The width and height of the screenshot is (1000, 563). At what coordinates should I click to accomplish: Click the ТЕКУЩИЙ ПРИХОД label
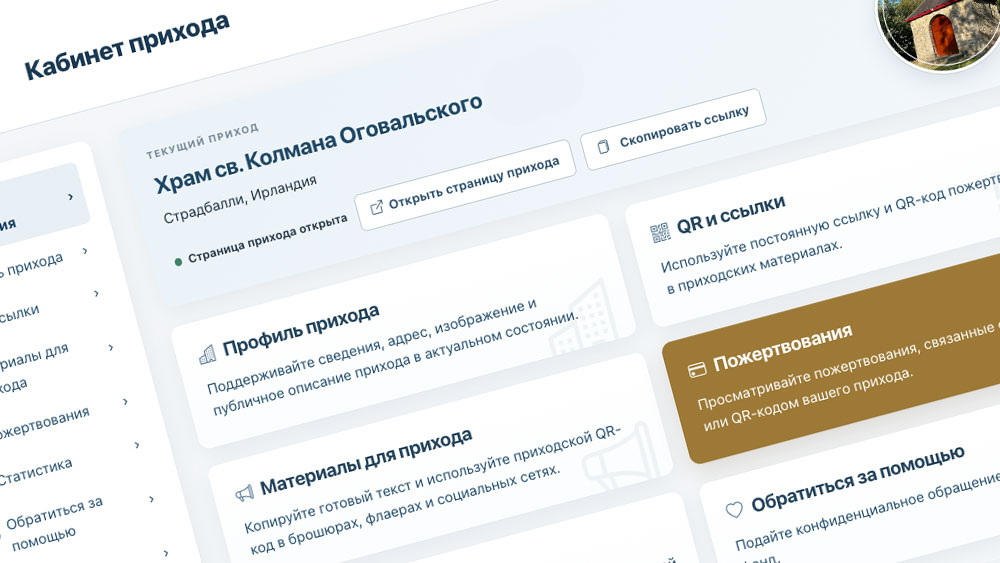click(x=202, y=140)
